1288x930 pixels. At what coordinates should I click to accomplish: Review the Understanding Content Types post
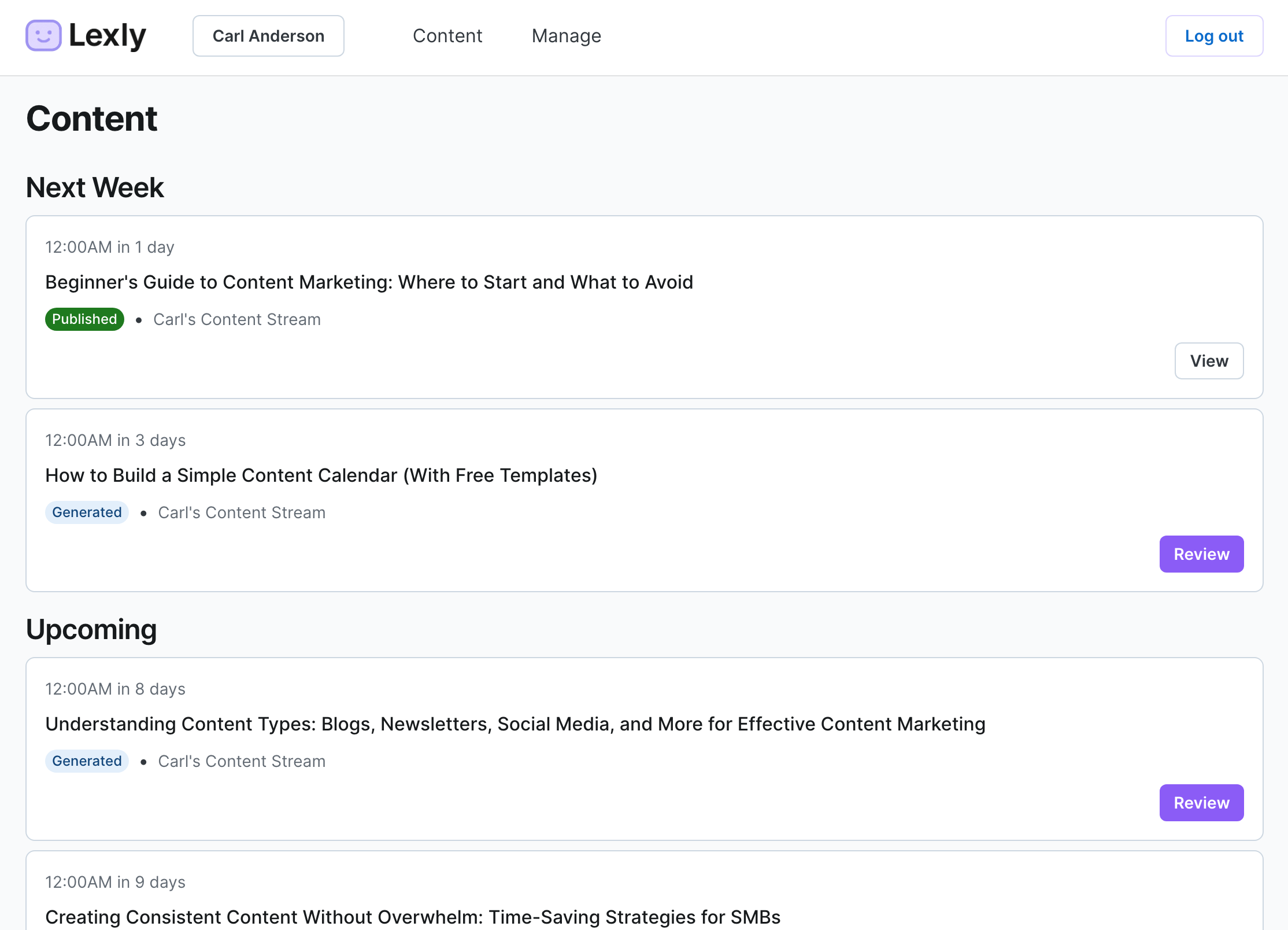1201,803
